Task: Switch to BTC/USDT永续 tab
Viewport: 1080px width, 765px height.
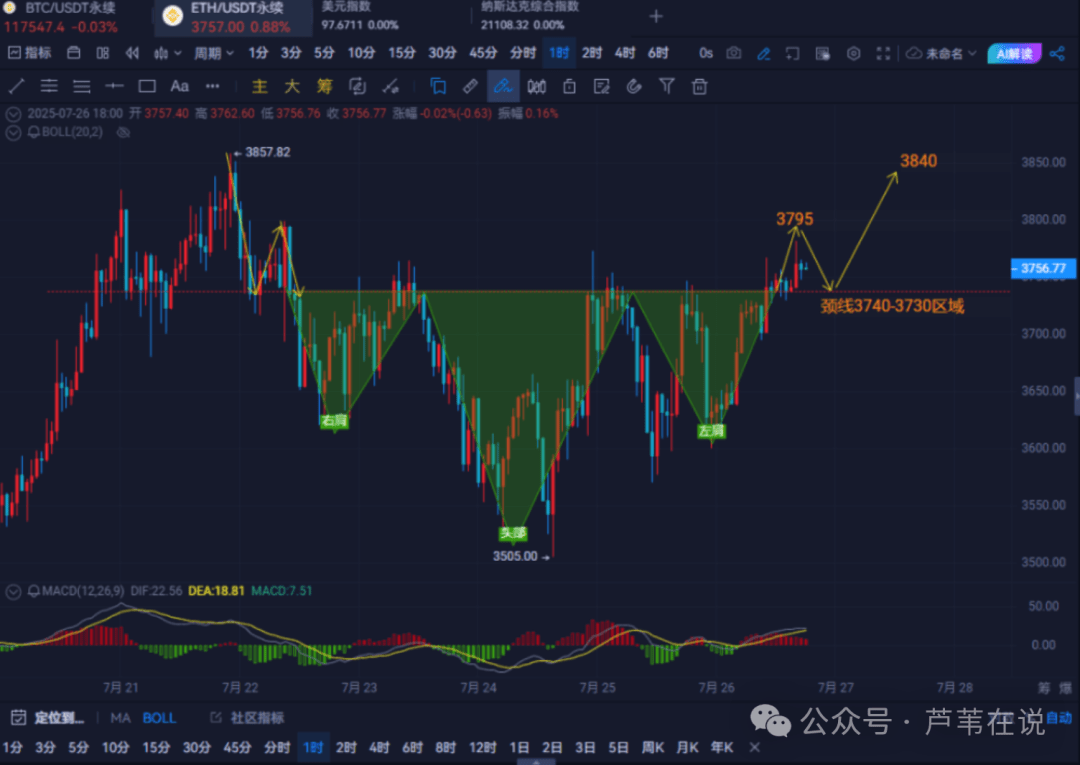Action: pos(71,17)
